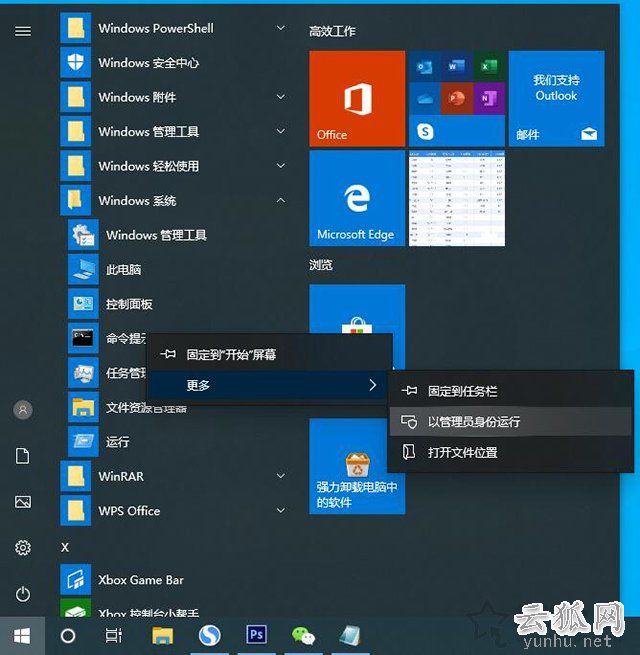
Task: Click the 高效工作 group header
Action: coord(332,31)
